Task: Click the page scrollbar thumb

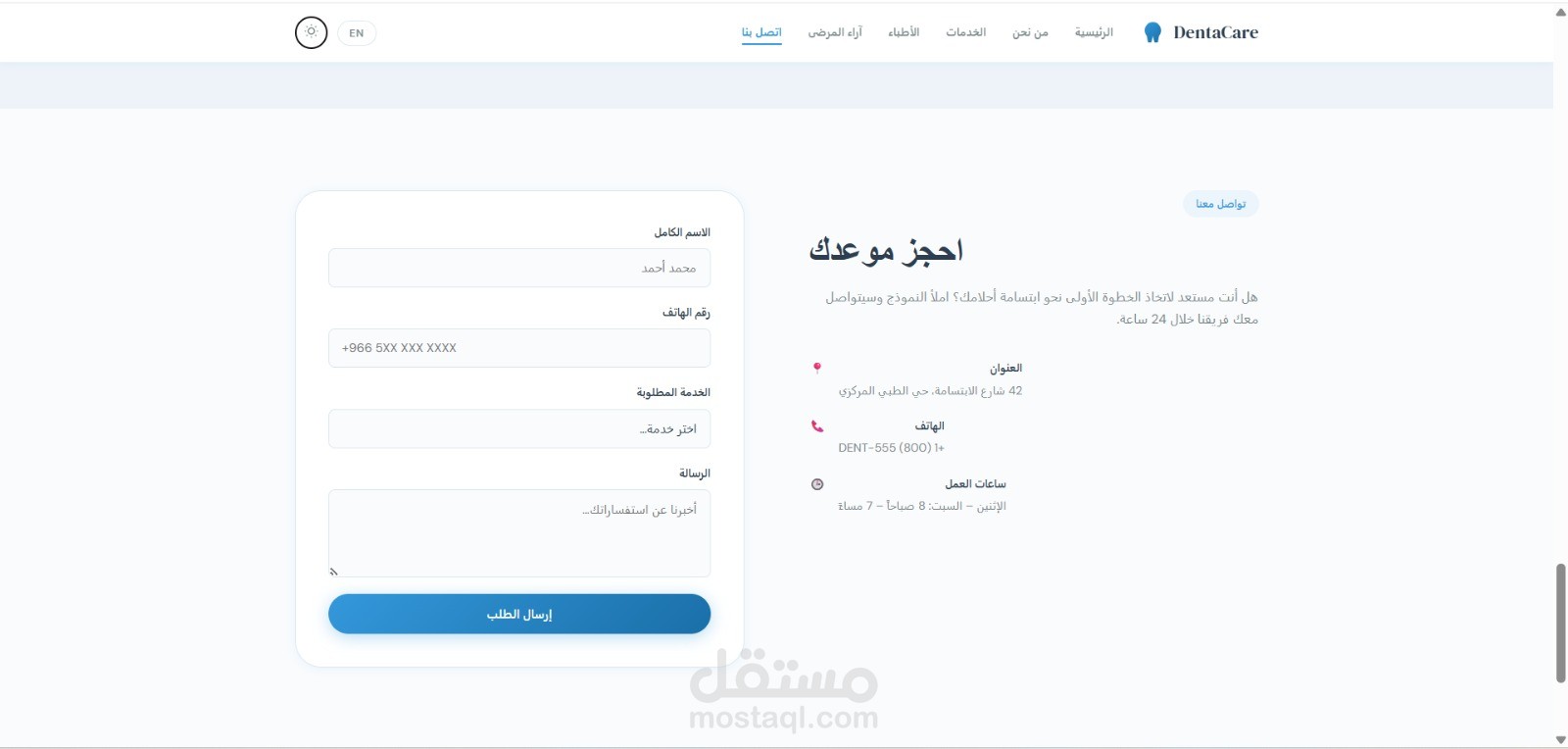Action: (1561, 624)
